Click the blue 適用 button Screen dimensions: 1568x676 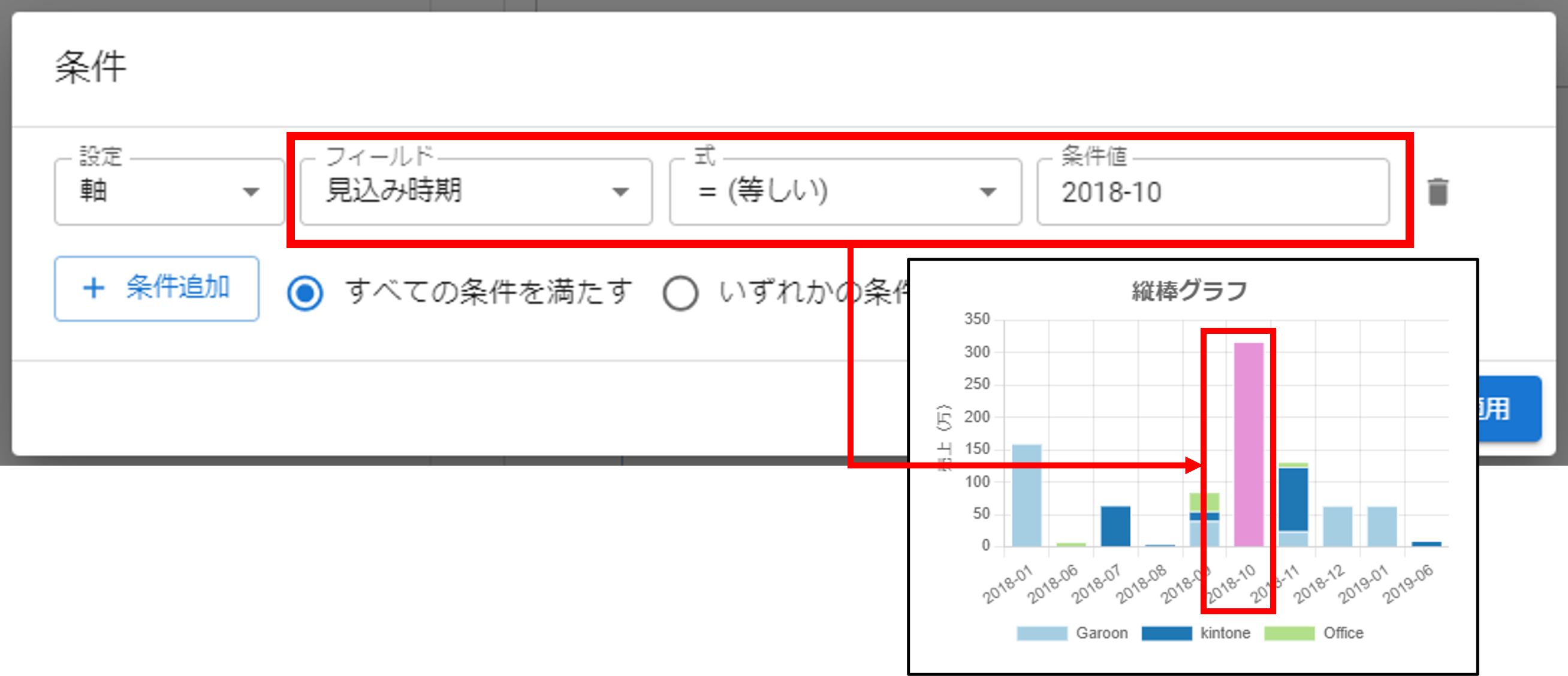1510,408
